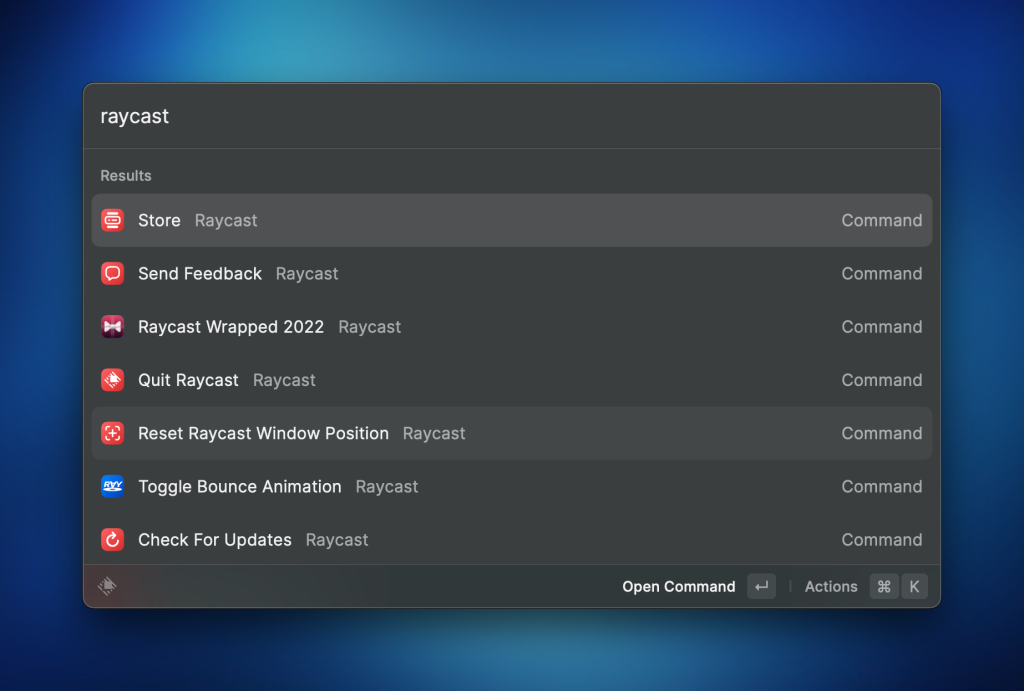This screenshot has width=1024, height=691.
Task: Click the Check For Updates refresh icon
Action: tap(112, 540)
